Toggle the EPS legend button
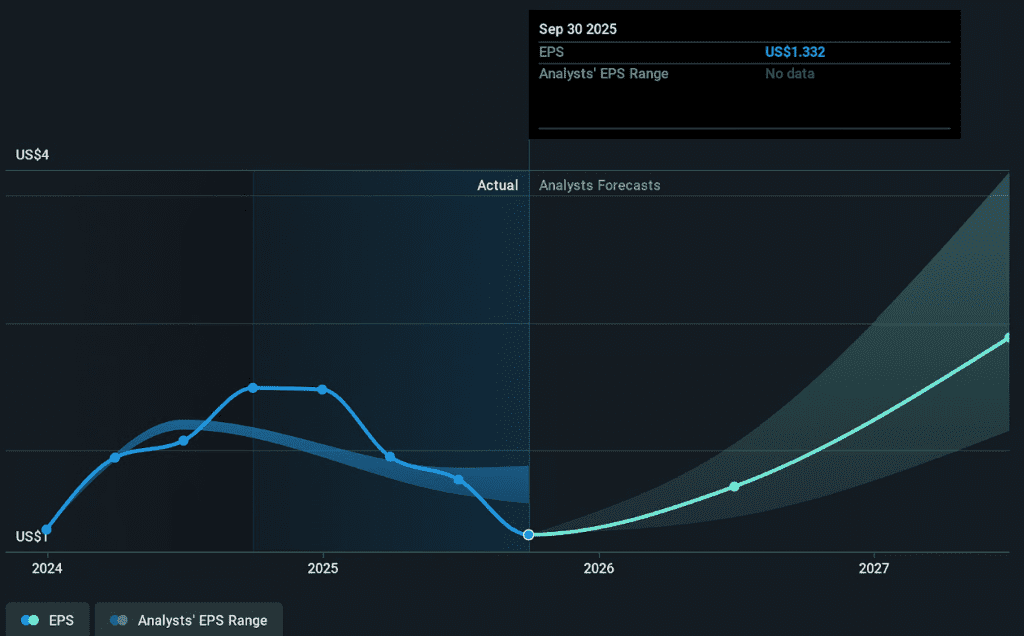The height and width of the screenshot is (636, 1024). click(x=48, y=620)
